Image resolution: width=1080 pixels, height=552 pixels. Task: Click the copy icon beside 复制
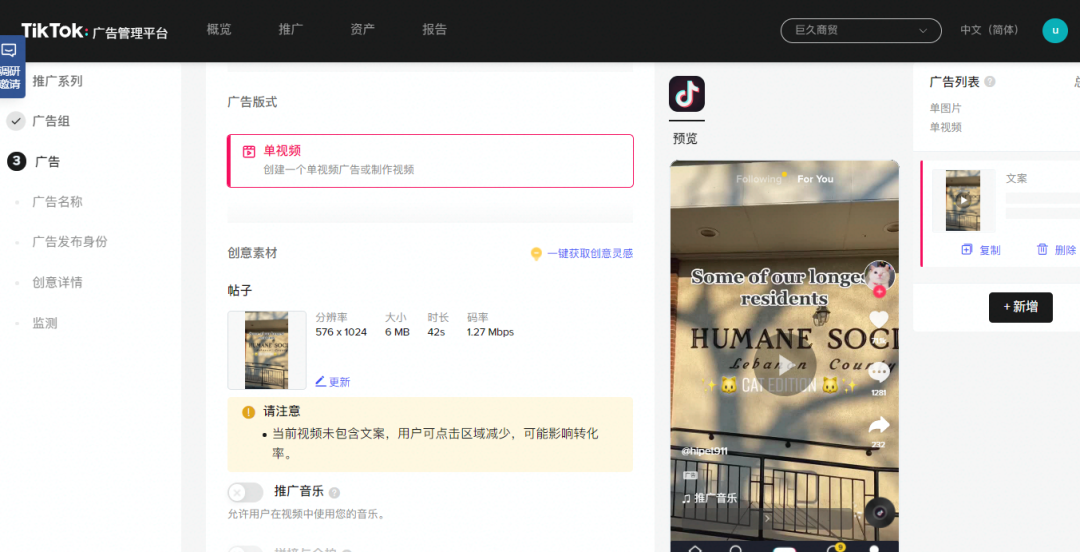click(x=967, y=249)
